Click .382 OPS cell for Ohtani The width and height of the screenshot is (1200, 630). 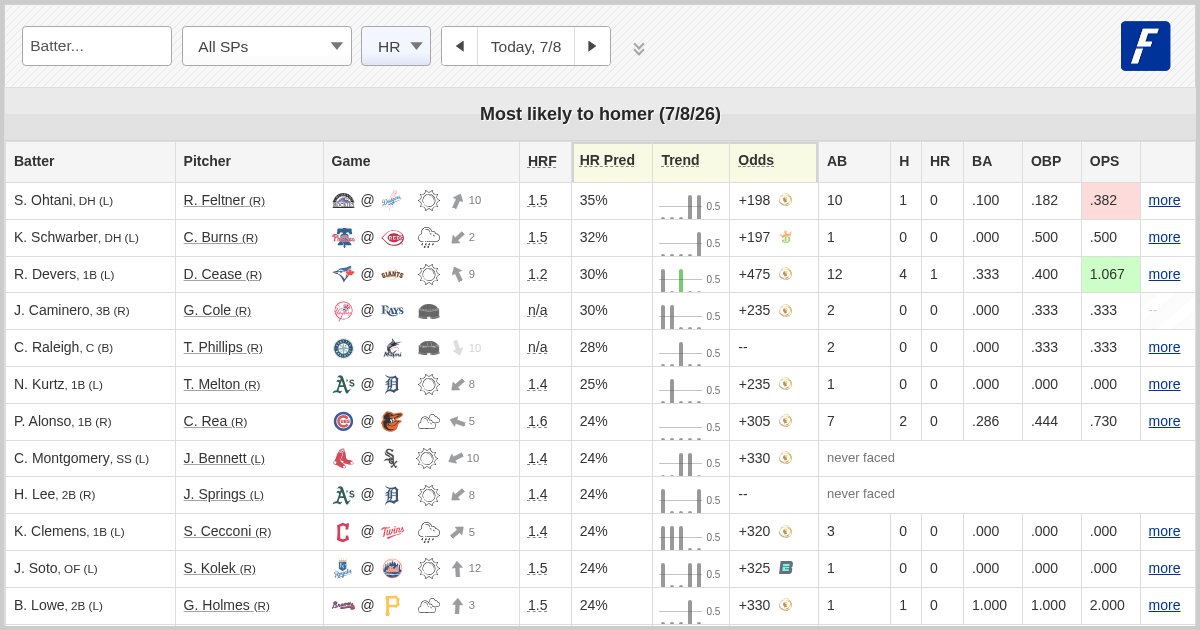[1111, 201]
